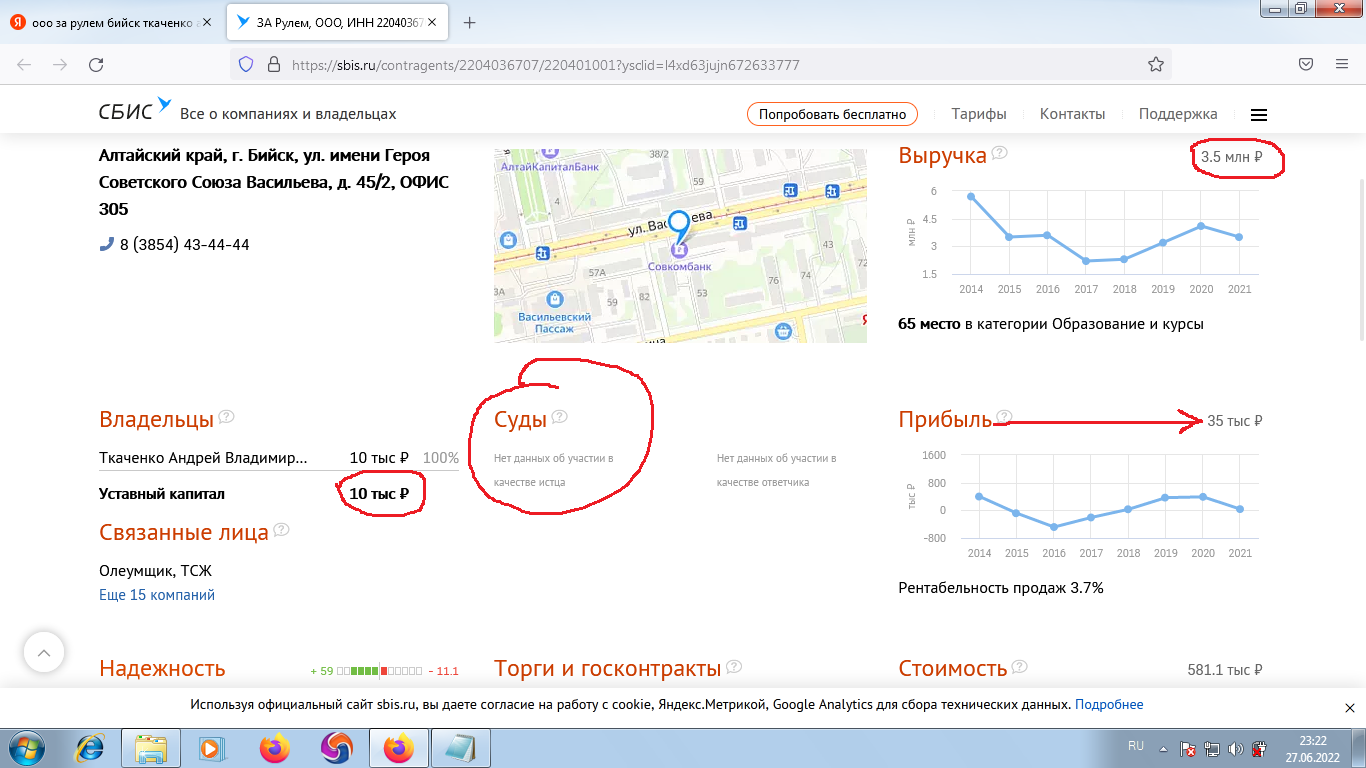Click the hamburger menu icon in header
The width and height of the screenshot is (1366, 768).
point(1259,114)
